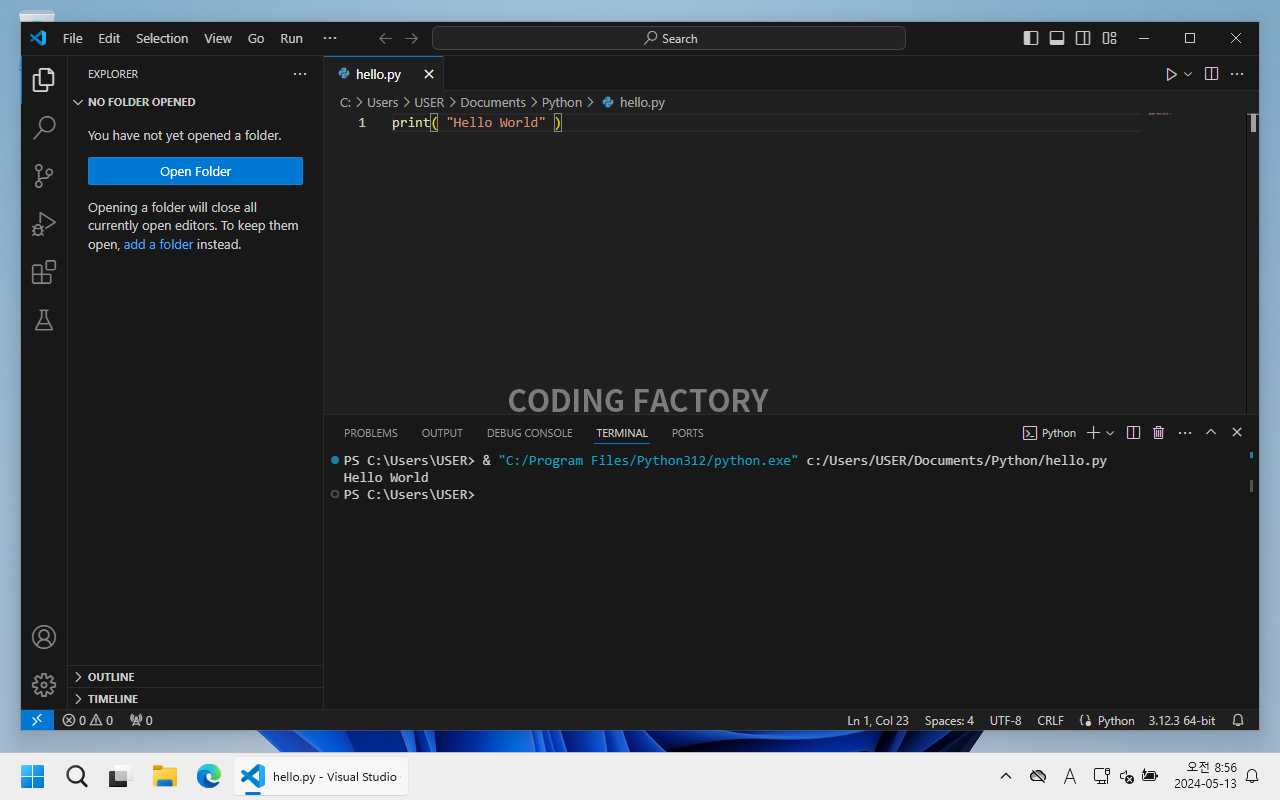Open the Search view in activity bar
1280x800 pixels.
44,128
